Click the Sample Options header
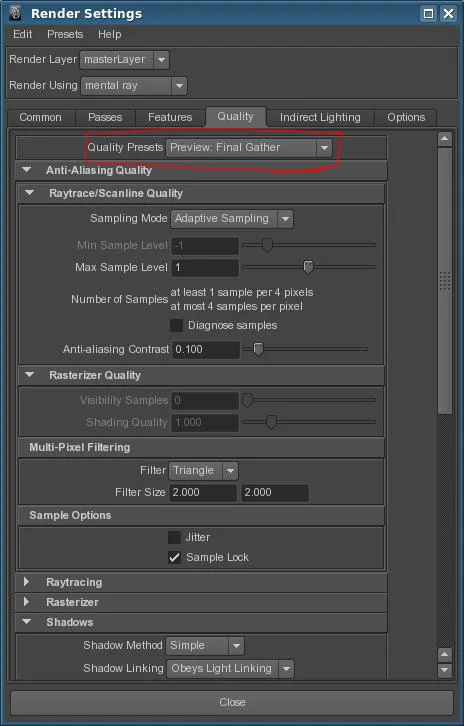Screen dimensions: 464x726 click(201, 515)
